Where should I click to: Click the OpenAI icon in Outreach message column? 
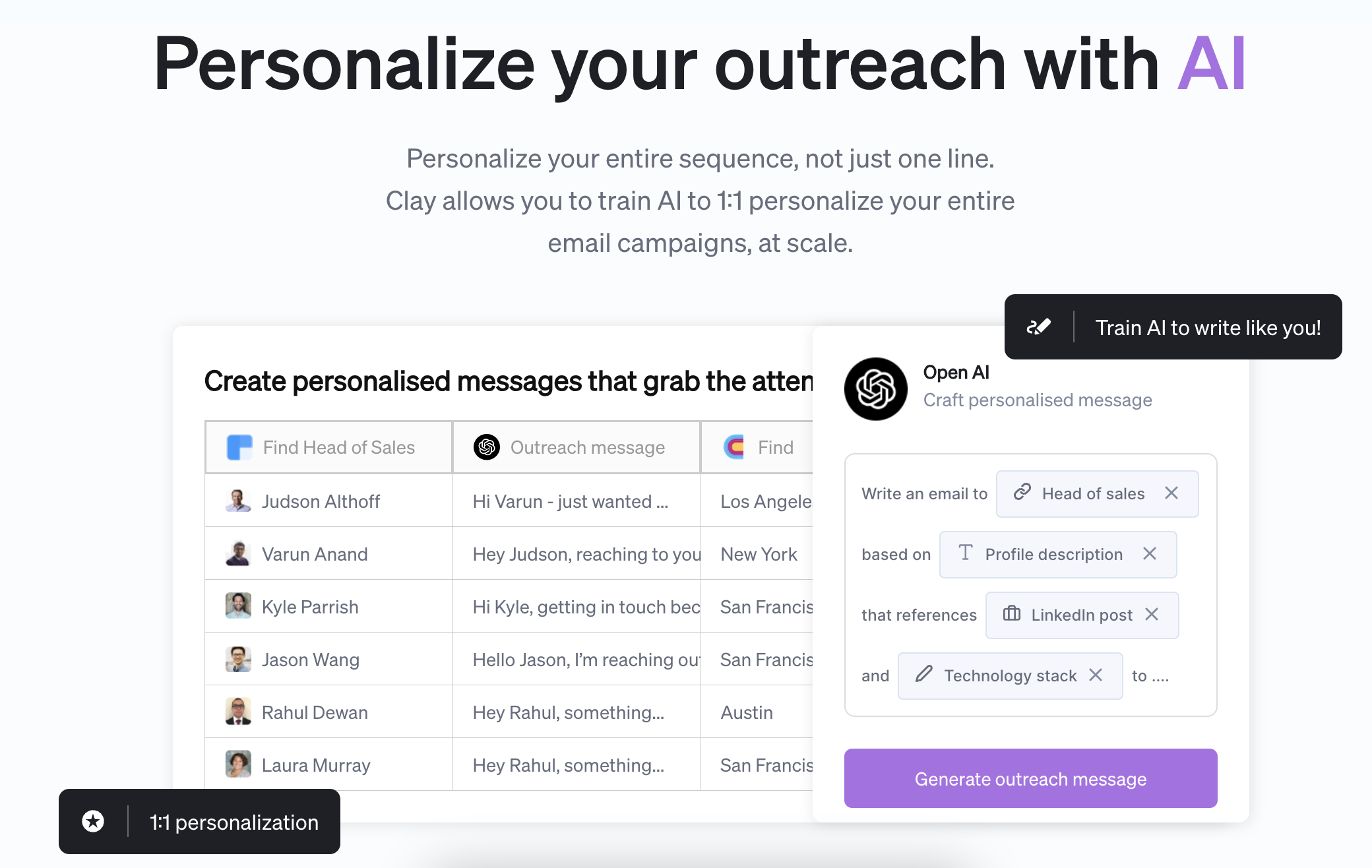[487, 447]
